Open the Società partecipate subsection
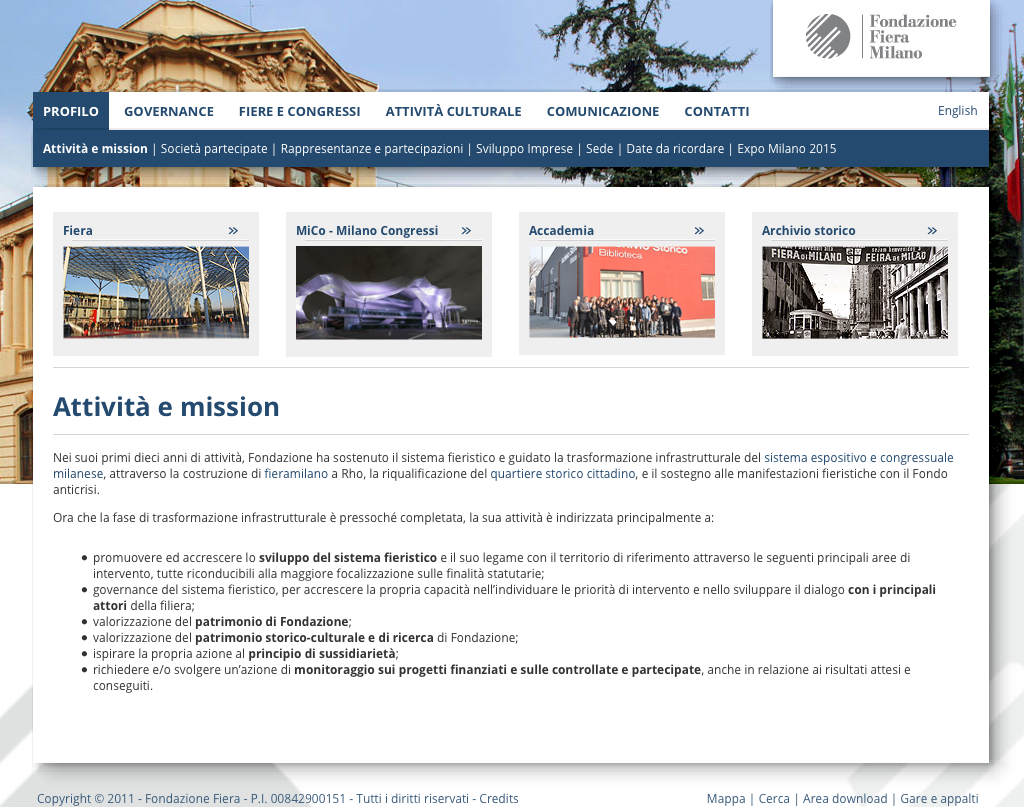The width and height of the screenshot is (1024, 807). pyautogui.click(x=211, y=148)
